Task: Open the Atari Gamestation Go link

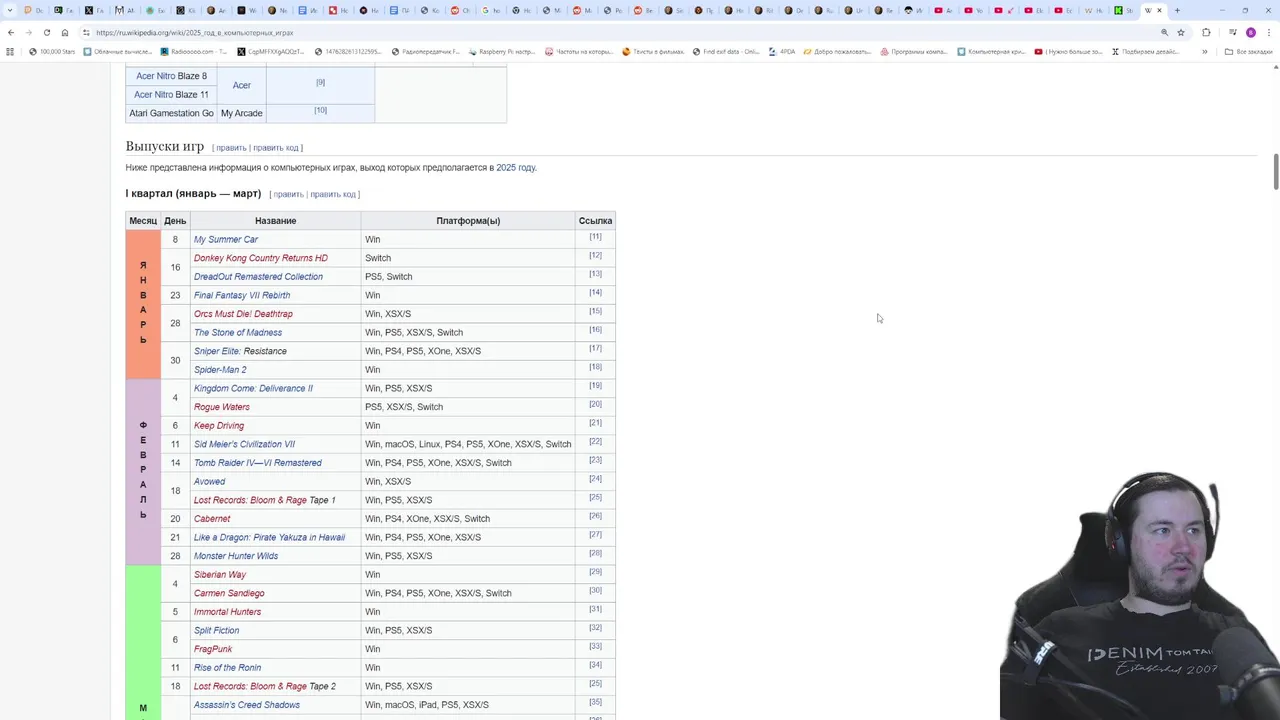Action: (x=171, y=113)
